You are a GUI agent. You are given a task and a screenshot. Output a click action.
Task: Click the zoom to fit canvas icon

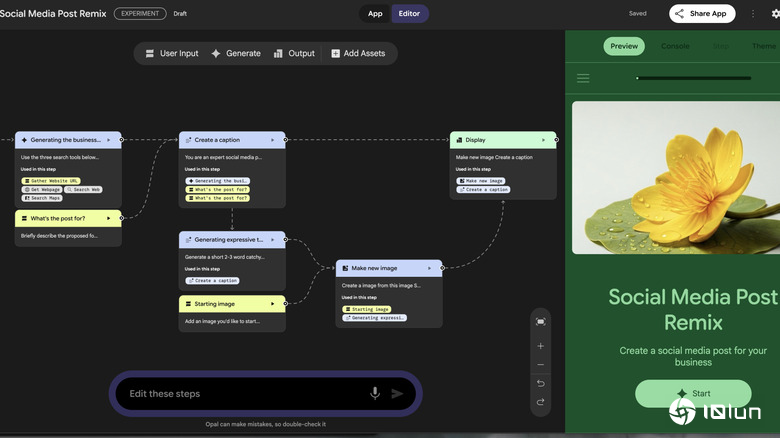540,321
